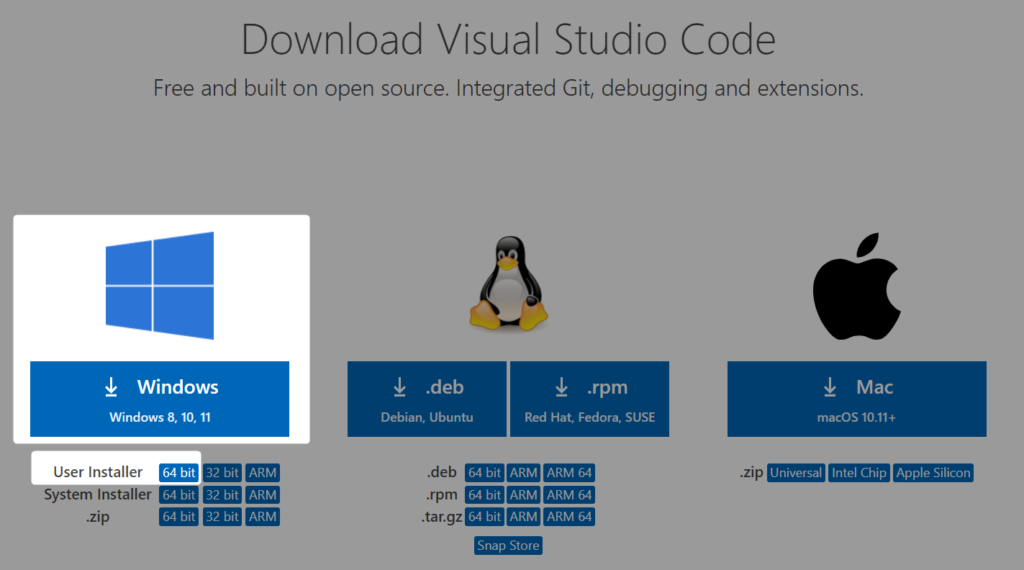The width and height of the screenshot is (1024, 570).
Task: Click the 'Download Visual Studio Code' heading
Action: tap(508, 39)
